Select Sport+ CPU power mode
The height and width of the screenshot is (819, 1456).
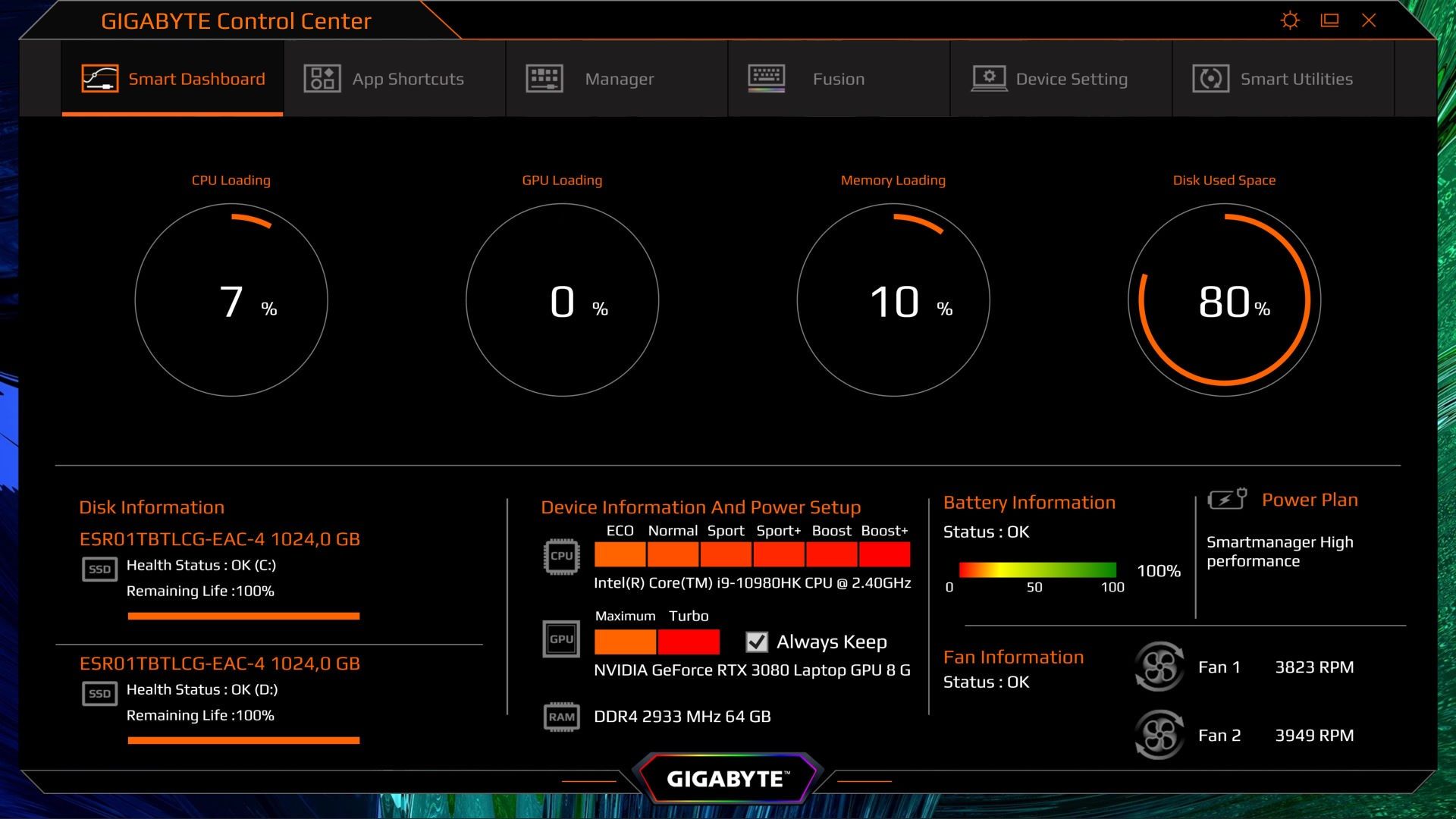pyautogui.click(x=779, y=554)
